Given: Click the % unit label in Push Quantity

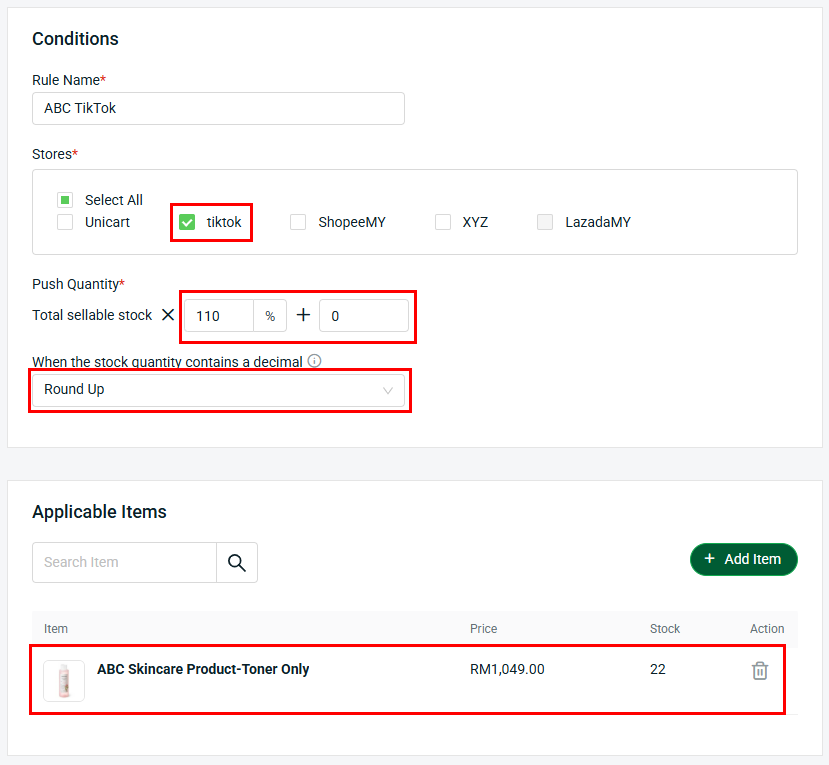Looking at the screenshot, I should tap(270, 316).
